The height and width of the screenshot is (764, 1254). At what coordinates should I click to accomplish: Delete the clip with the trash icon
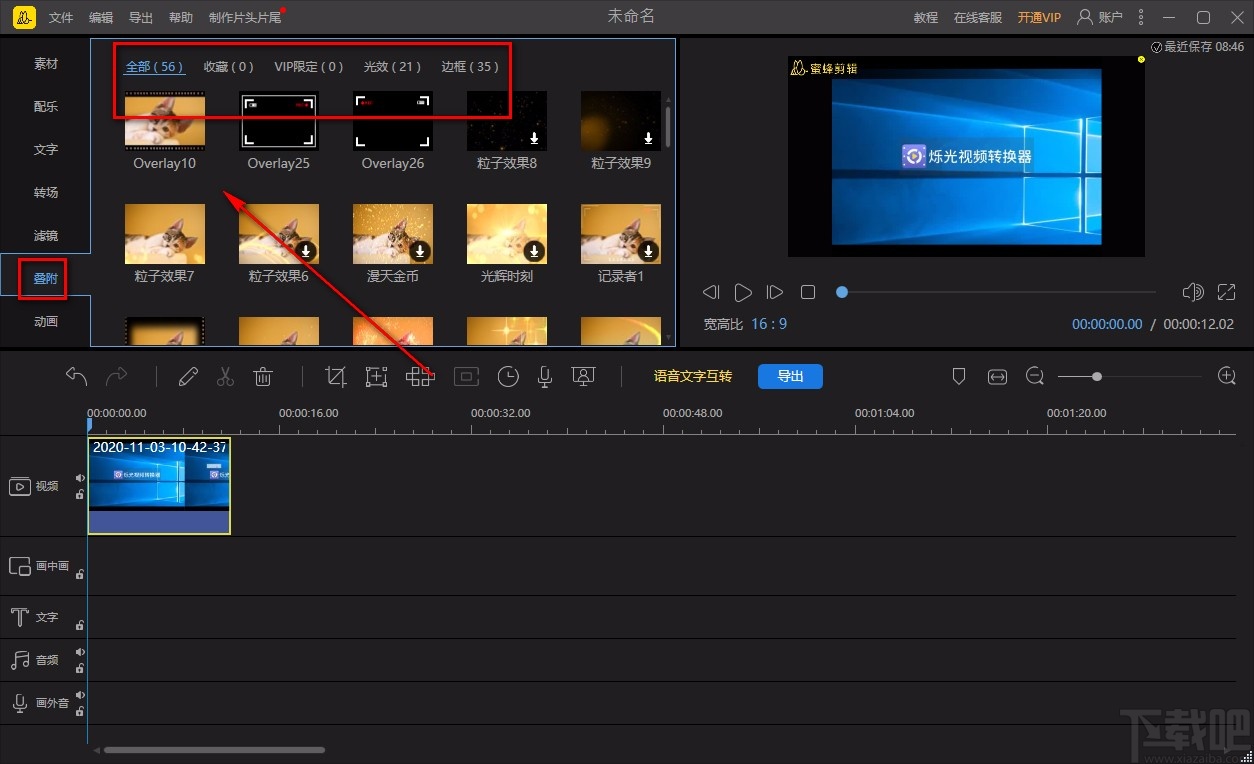pos(263,376)
